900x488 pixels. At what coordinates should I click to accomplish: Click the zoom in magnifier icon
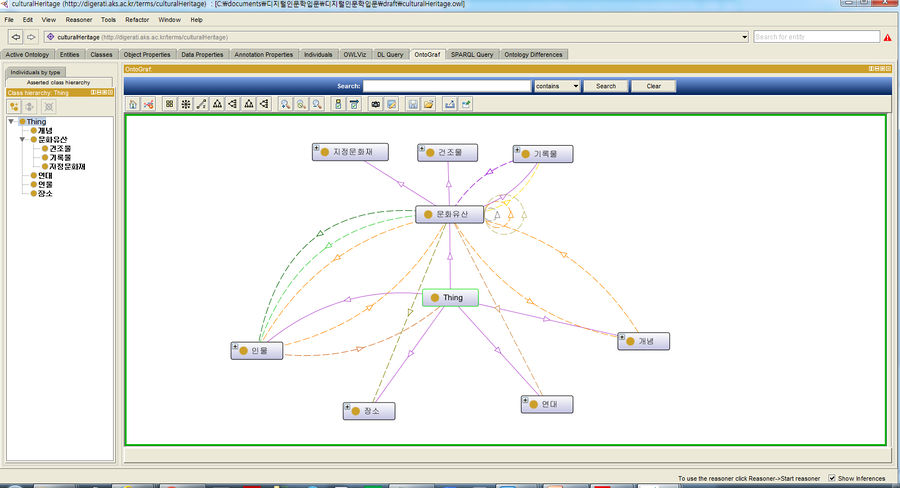click(285, 104)
